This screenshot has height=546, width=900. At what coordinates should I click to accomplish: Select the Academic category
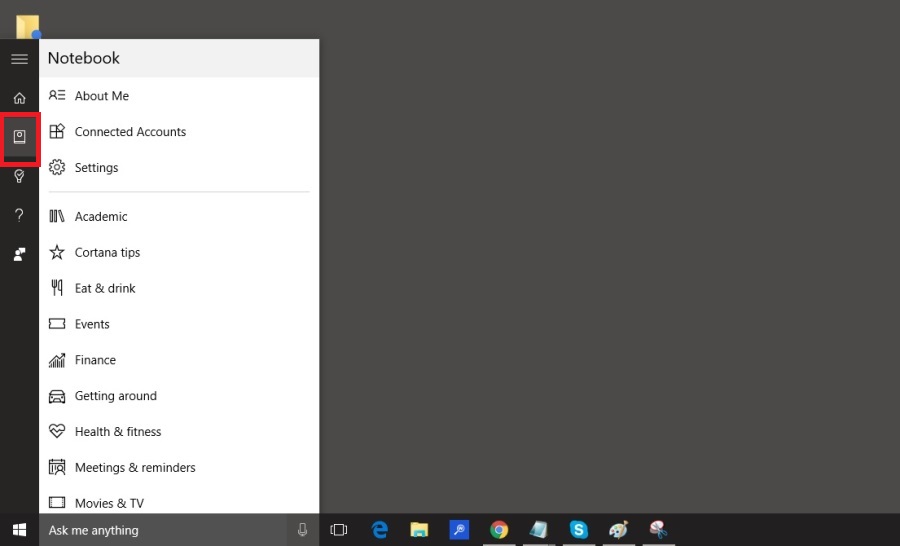[179, 216]
